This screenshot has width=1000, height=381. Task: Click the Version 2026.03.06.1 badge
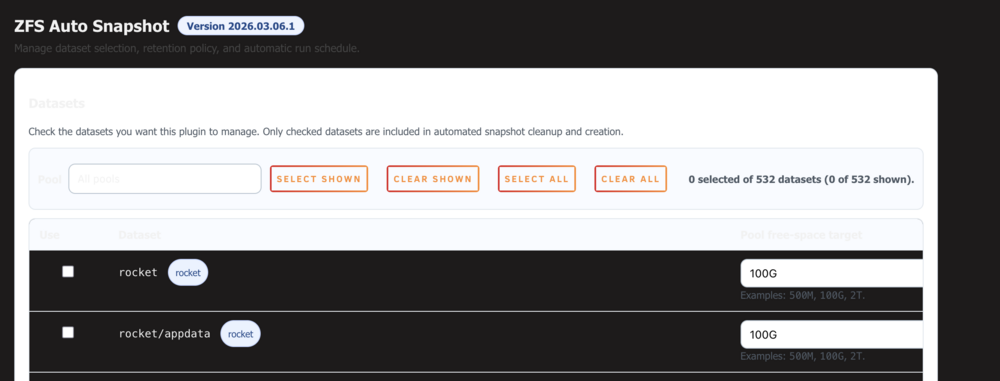point(240,26)
